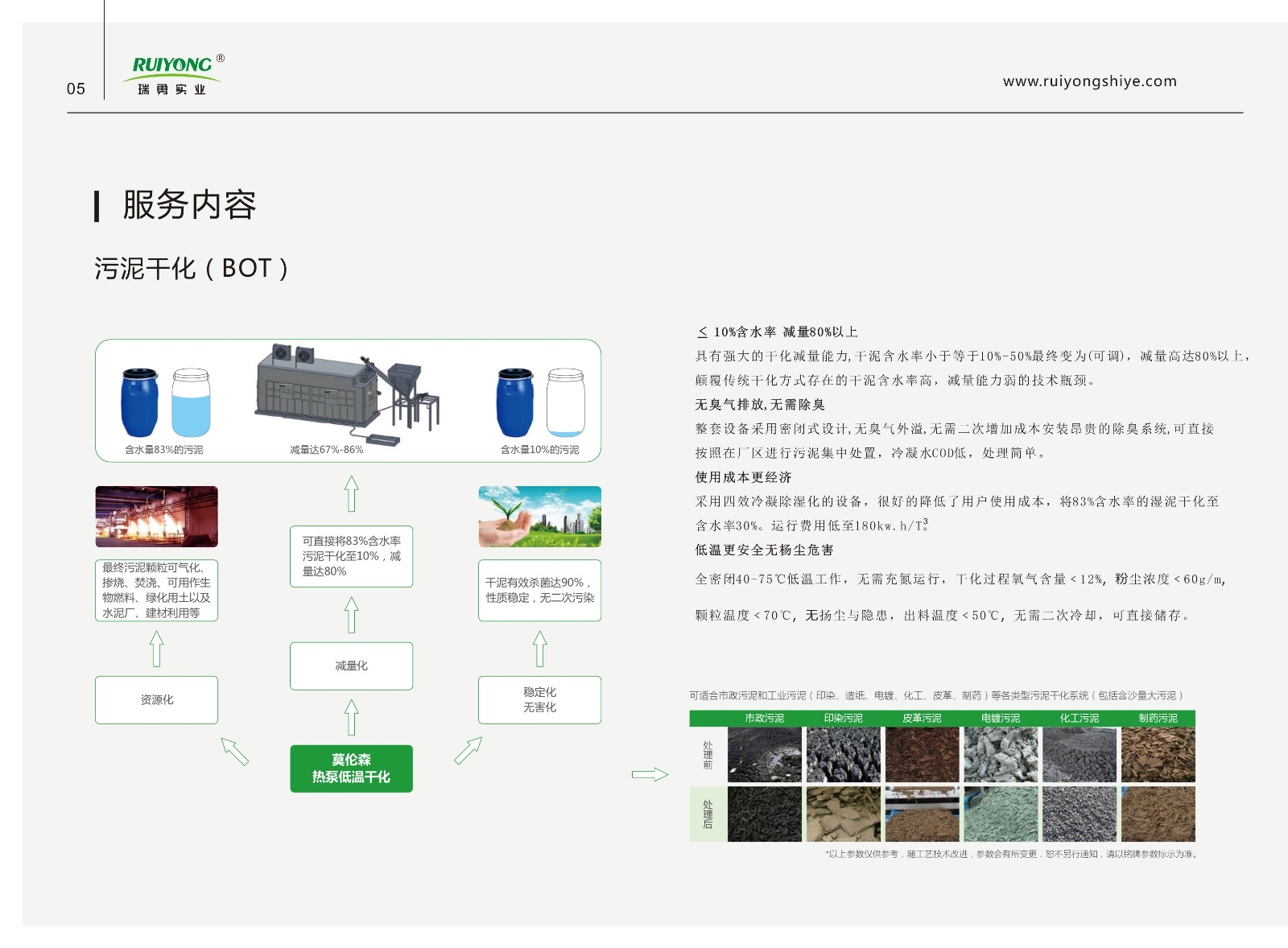Select the 以上参数仅供参考 disclaimer footnote
1288x948 pixels.
tap(1012, 855)
